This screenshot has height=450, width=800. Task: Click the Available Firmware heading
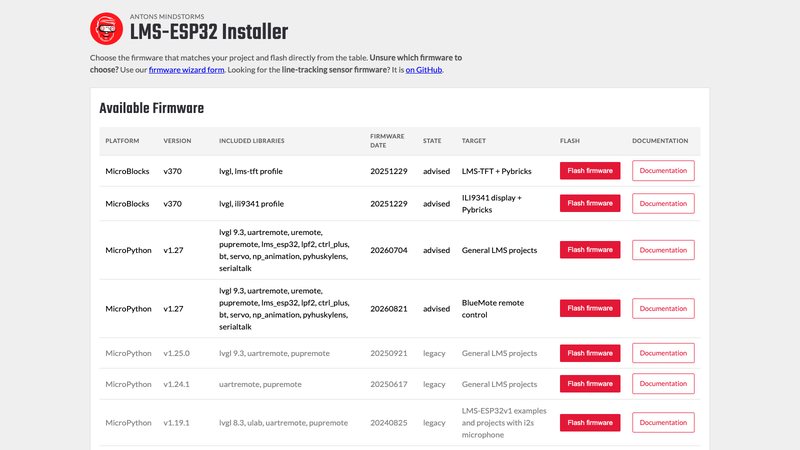pyautogui.click(x=152, y=108)
